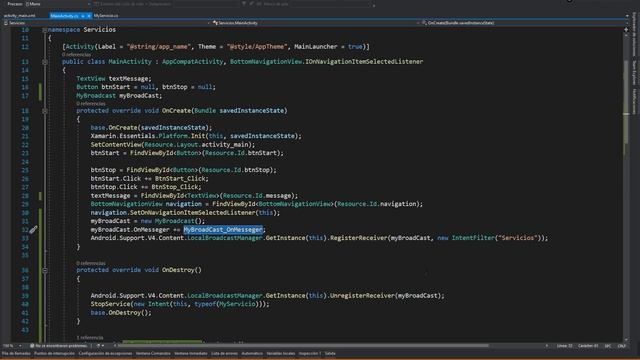Click the scroll up arrow of the editor
This screenshot has width=640, height=360.
click(626, 36)
